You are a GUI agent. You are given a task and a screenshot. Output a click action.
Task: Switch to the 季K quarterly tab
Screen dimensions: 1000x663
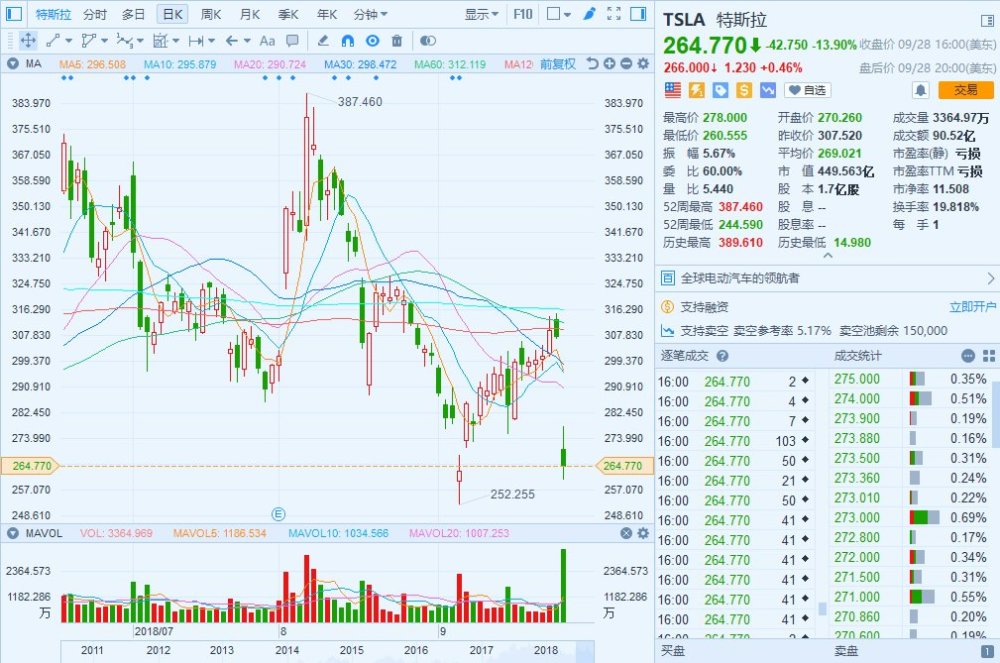coord(288,14)
